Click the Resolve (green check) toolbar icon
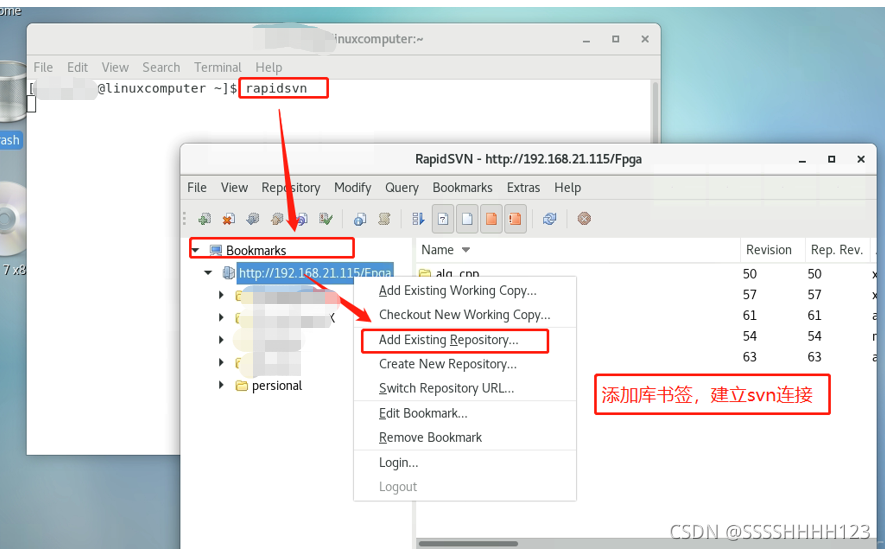 [326, 219]
